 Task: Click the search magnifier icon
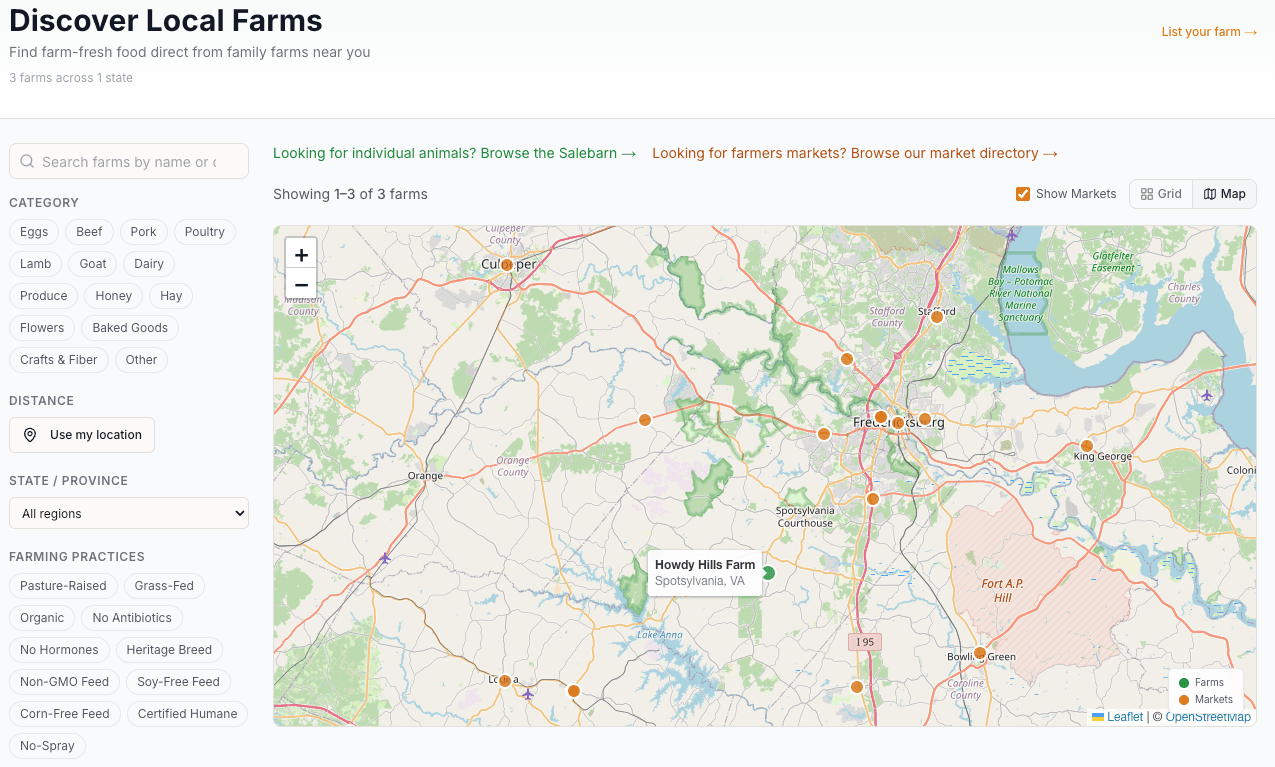27,161
